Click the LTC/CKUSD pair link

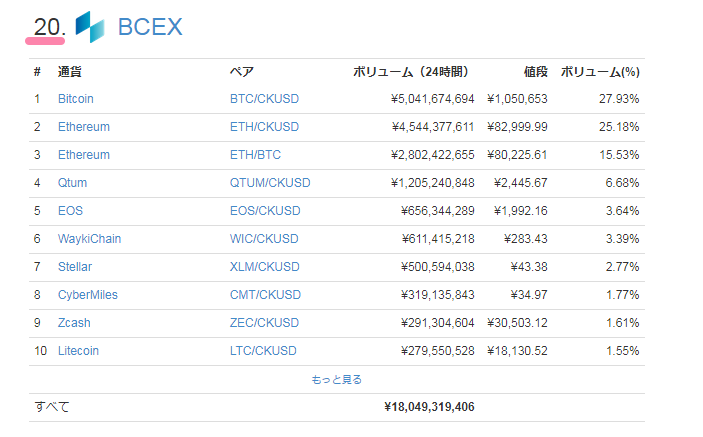(264, 351)
